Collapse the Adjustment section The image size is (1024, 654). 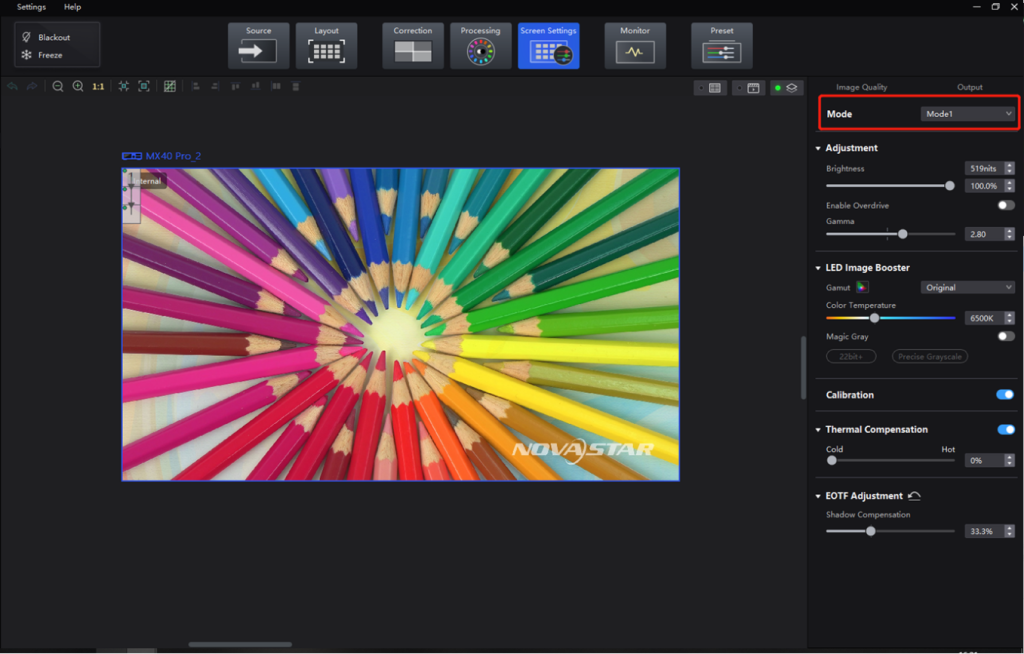tap(818, 148)
